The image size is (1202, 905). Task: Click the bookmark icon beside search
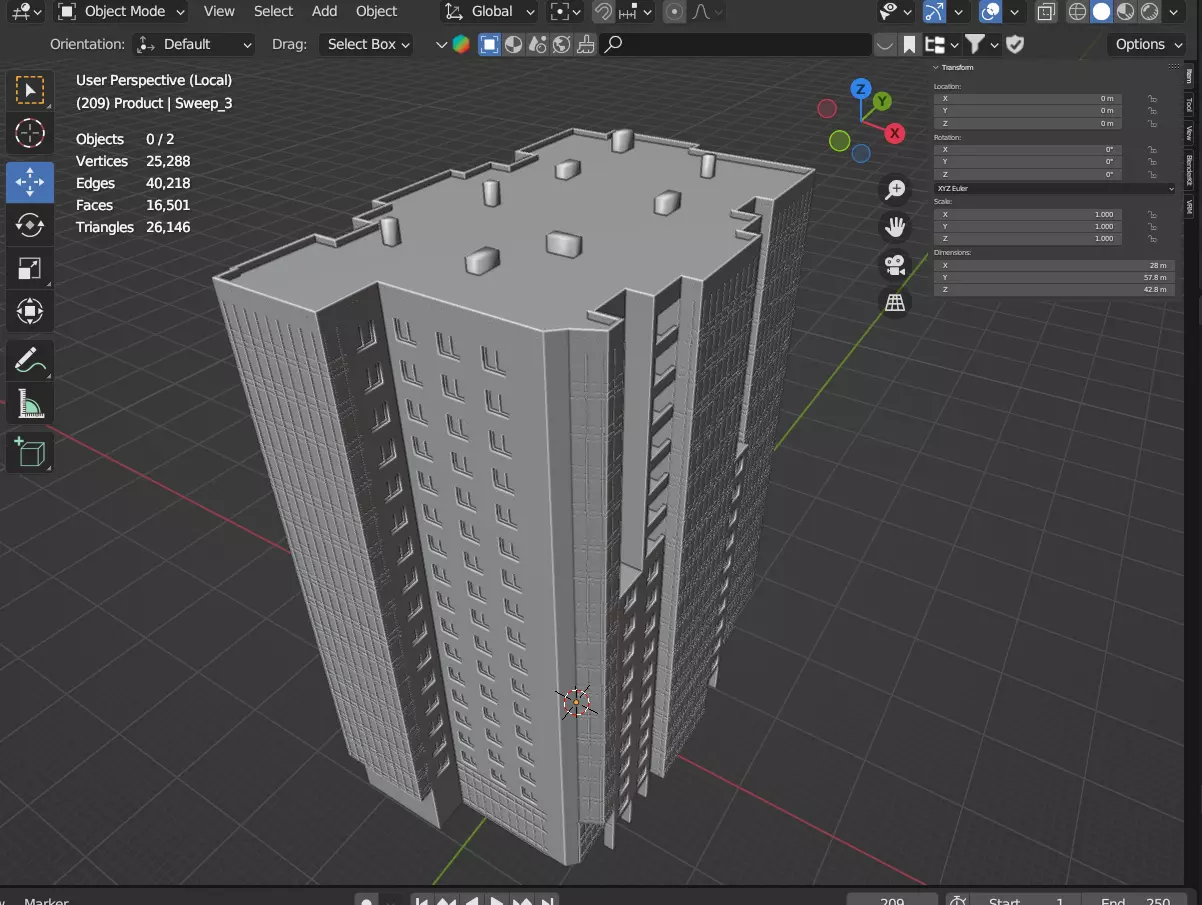click(909, 44)
